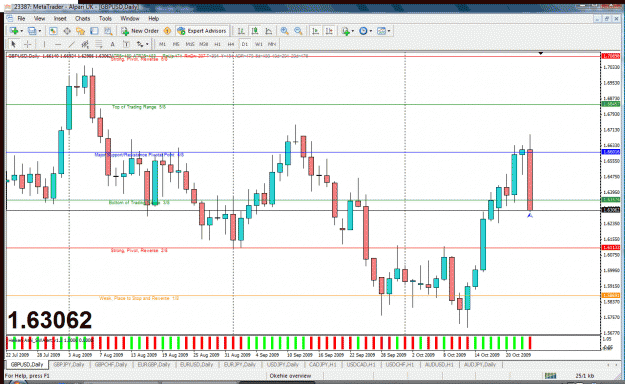
Task: Toggle the Navigator panel icon
Action: point(81,31)
